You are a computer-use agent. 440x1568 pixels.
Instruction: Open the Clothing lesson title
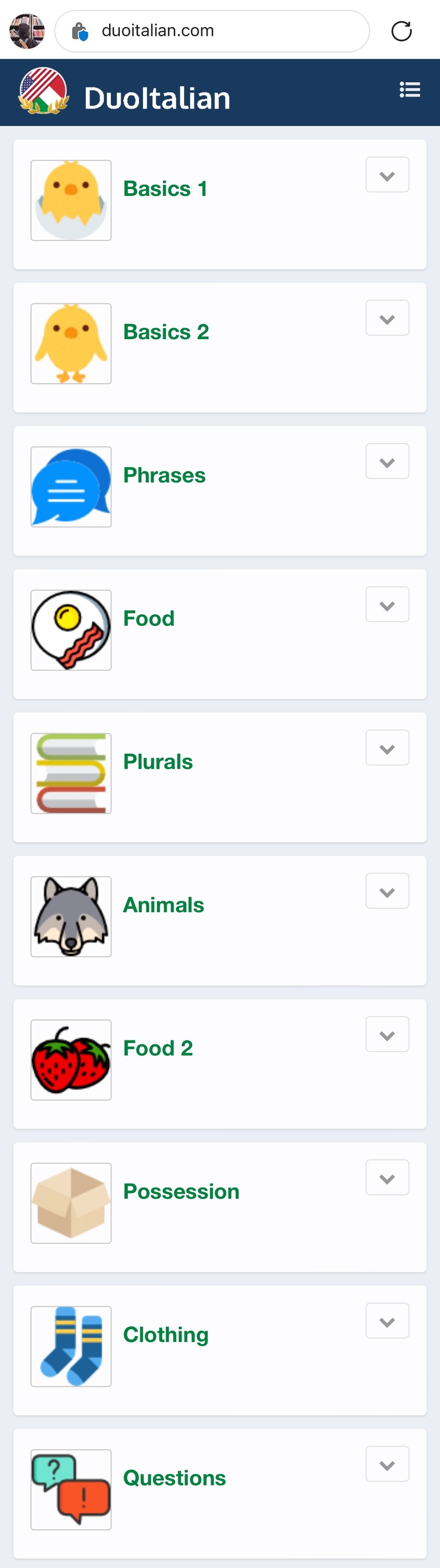166,1335
